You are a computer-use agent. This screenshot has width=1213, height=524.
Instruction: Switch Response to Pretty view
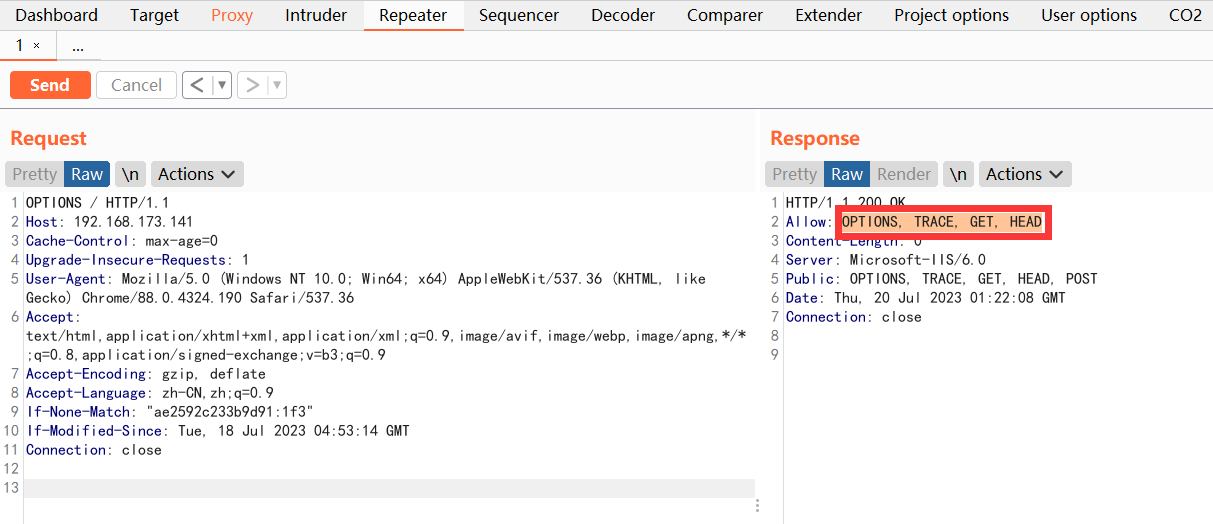pyautogui.click(x=795, y=174)
